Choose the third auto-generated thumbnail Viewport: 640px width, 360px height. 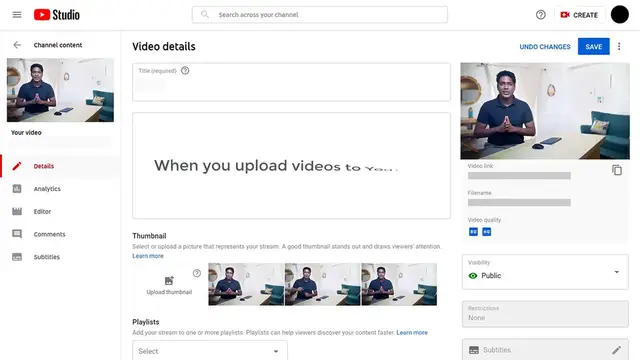[399, 284]
